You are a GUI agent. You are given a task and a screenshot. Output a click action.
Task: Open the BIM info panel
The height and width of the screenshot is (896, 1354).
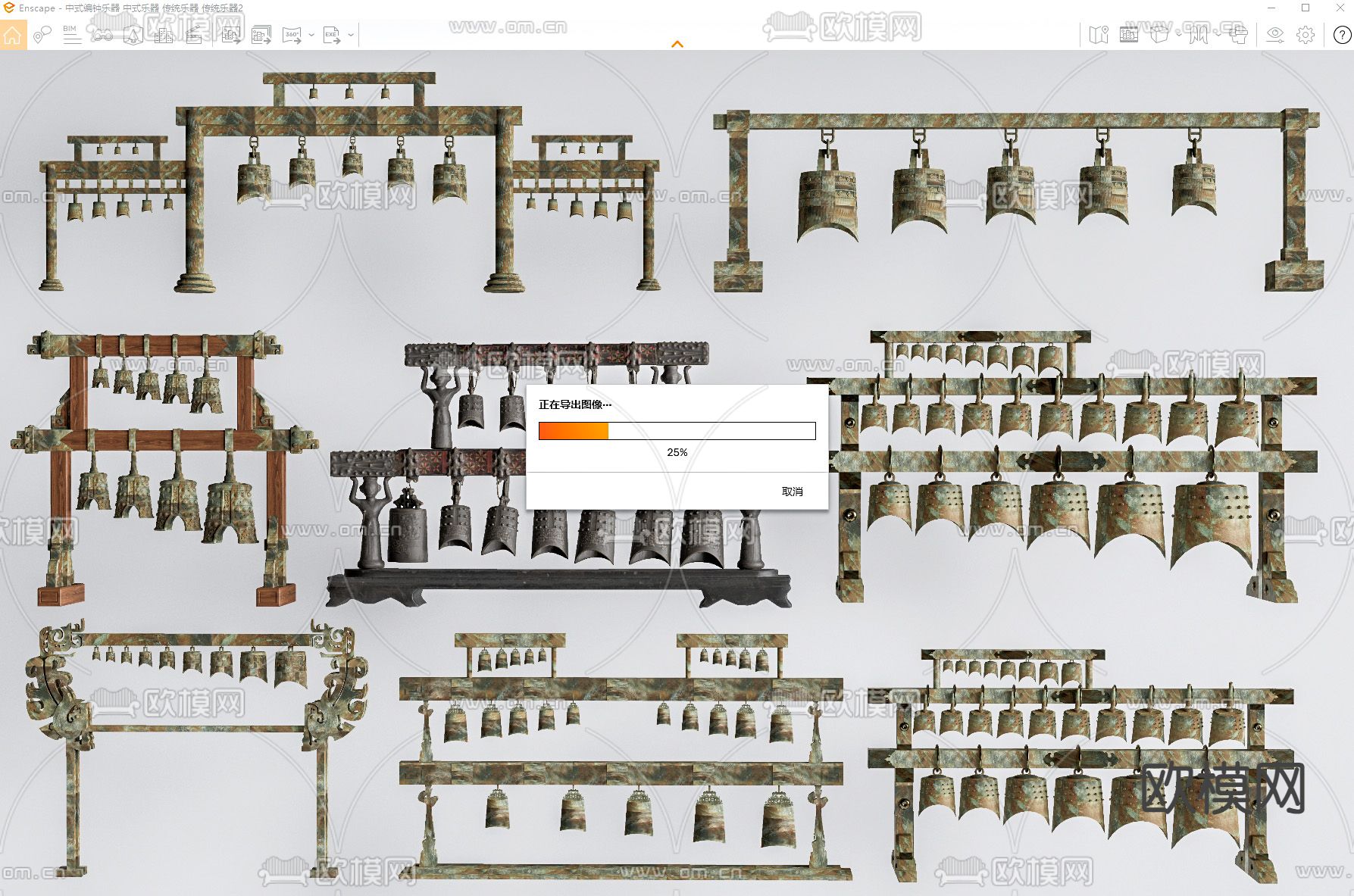[x=72, y=35]
